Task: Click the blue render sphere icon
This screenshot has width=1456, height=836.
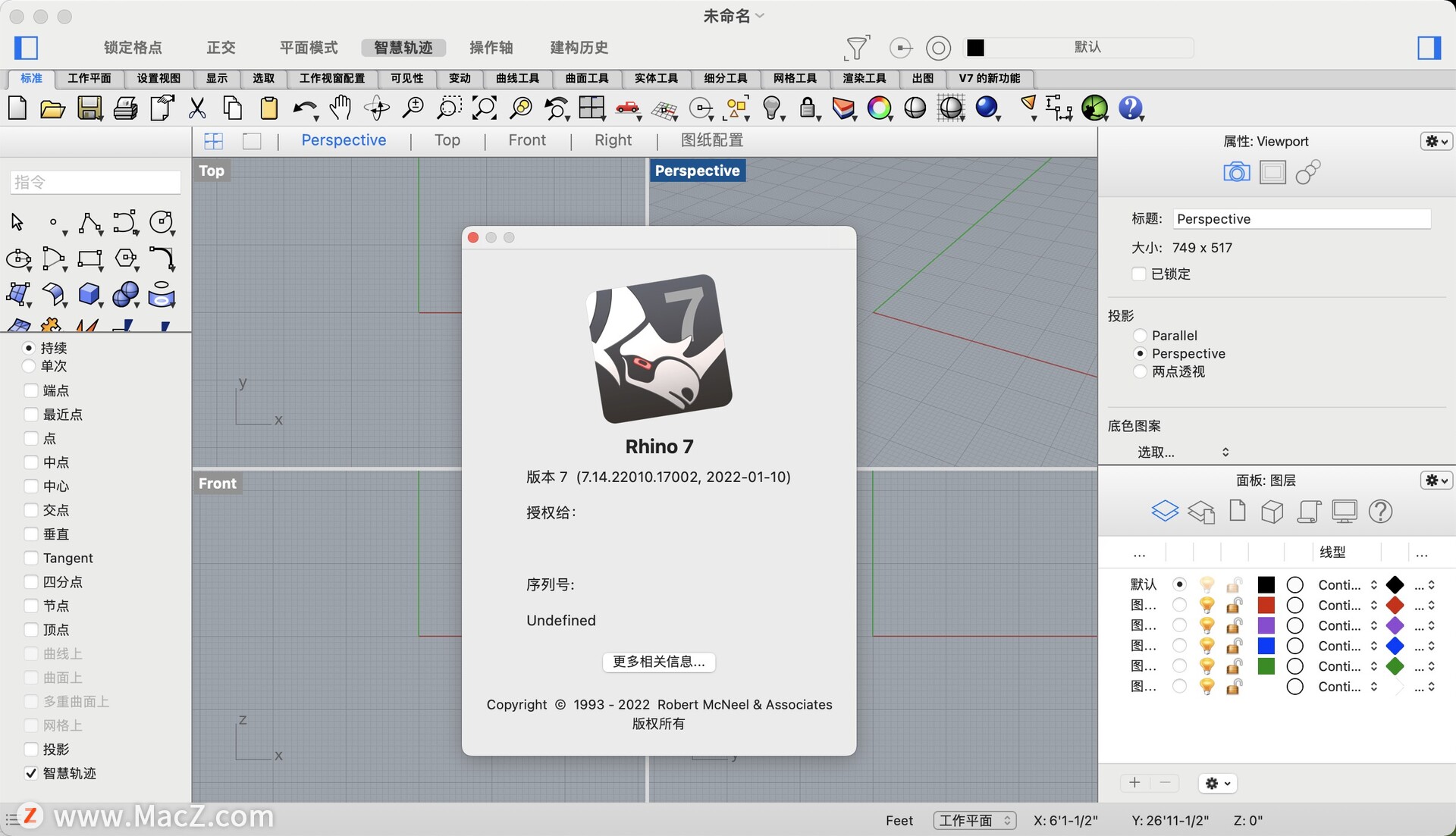Action: pos(987,108)
